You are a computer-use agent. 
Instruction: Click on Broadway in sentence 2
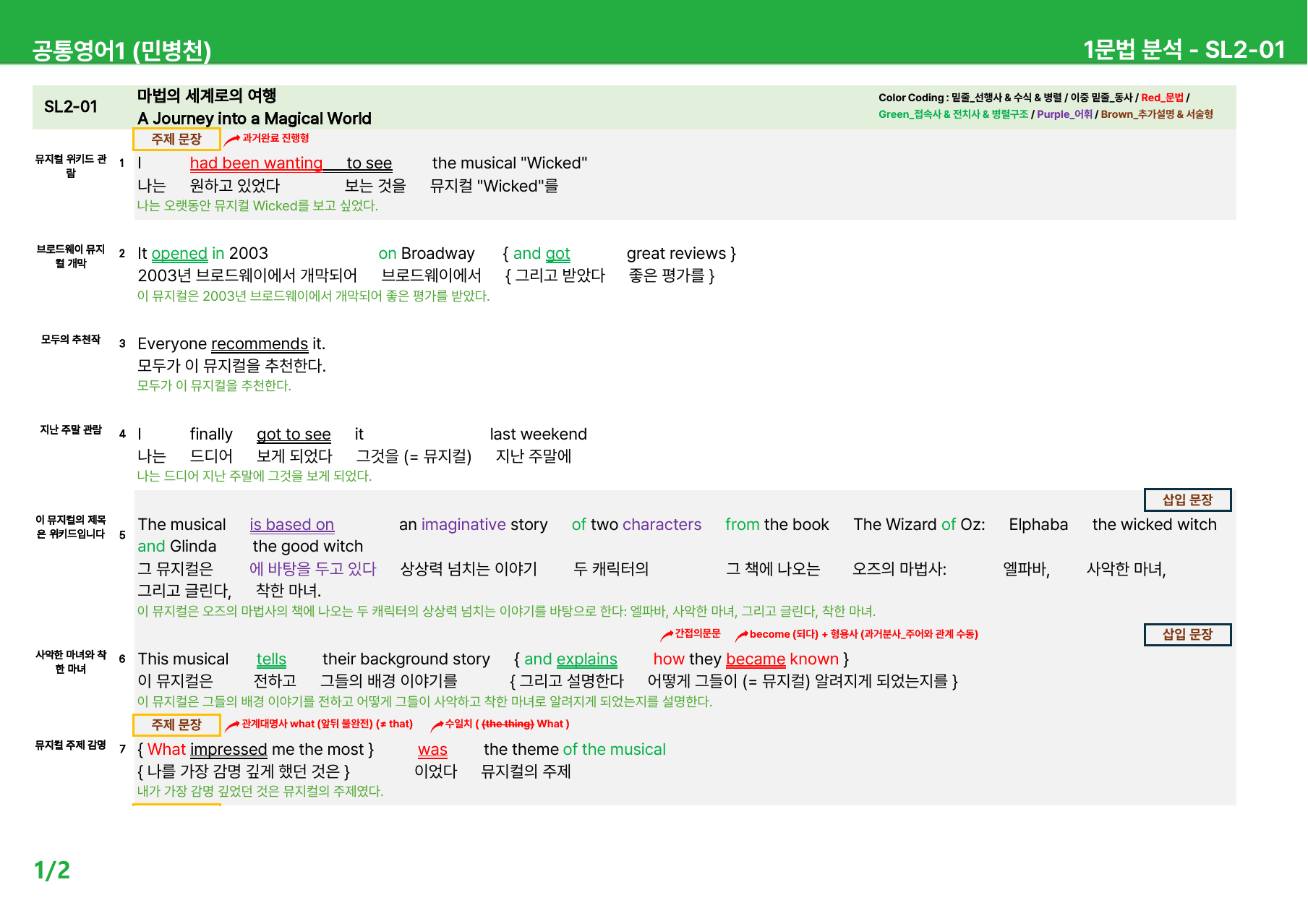(427, 254)
